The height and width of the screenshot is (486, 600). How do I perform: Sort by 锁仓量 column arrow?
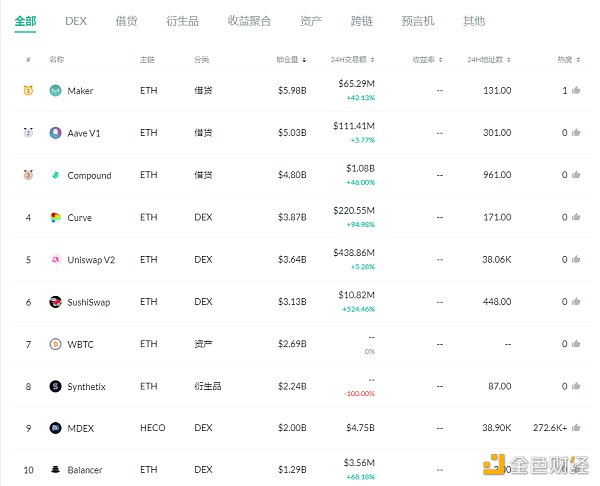(x=304, y=60)
